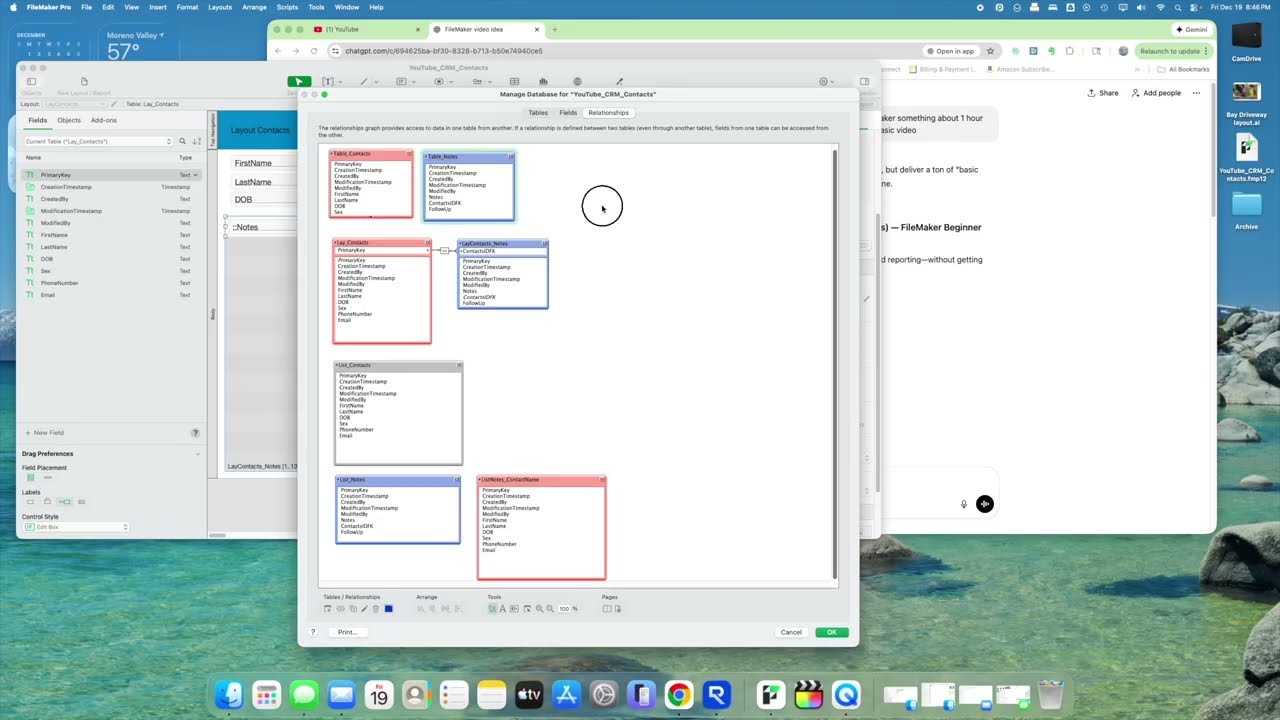Collapse the List_Contacts table occurrence

459,365
